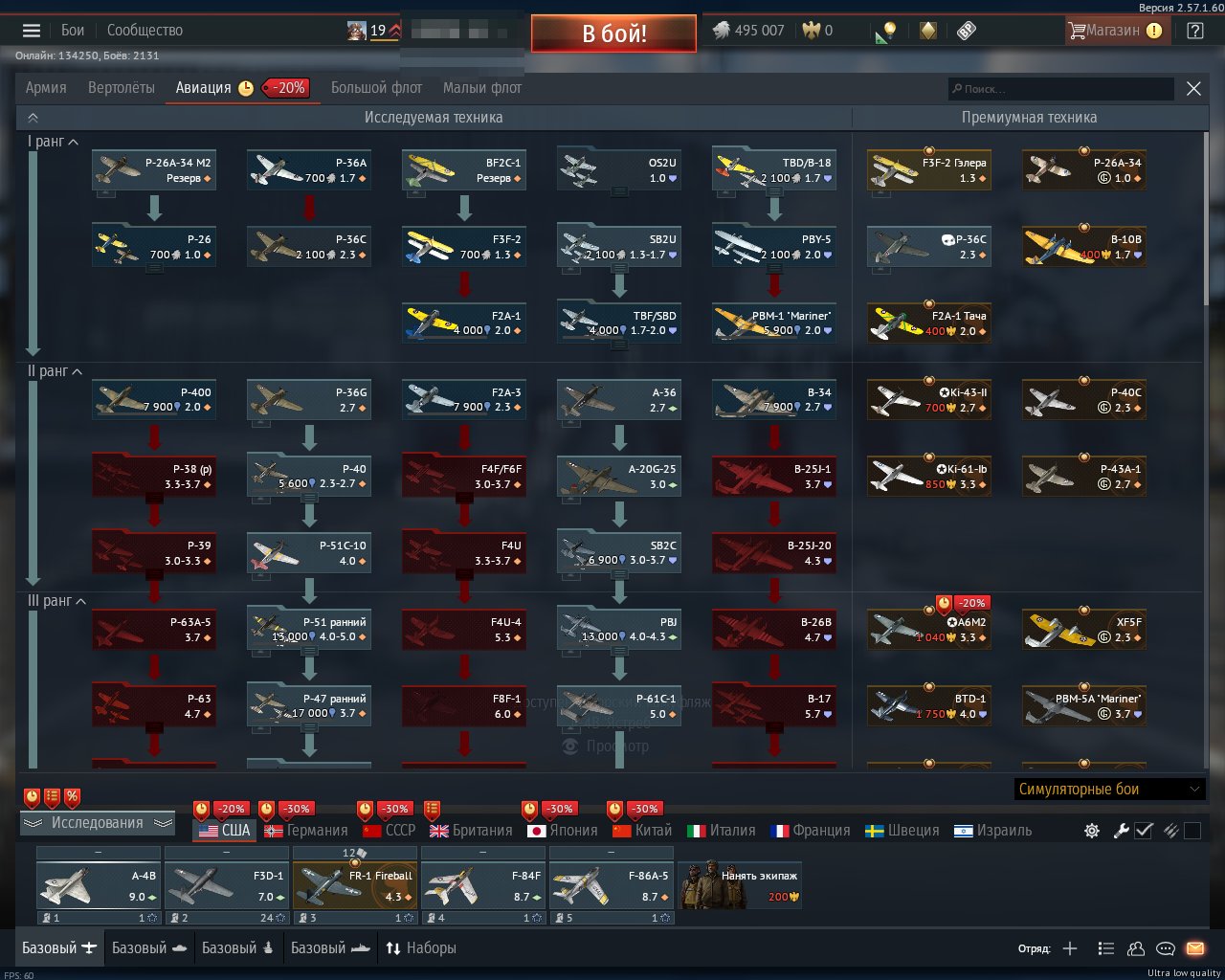Image resolution: width=1225 pixels, height=980 pixels.
Task: Select the Британия nation tab
Action: point(472,831)
